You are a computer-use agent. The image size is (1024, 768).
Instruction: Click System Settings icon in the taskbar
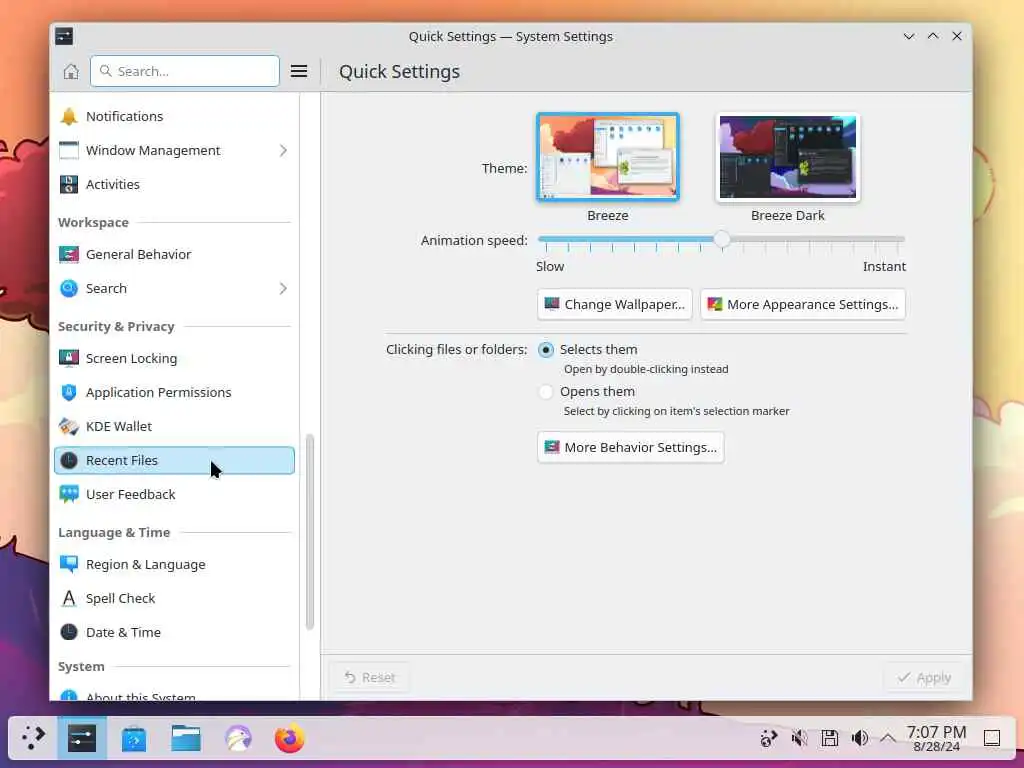click(82, 738)
